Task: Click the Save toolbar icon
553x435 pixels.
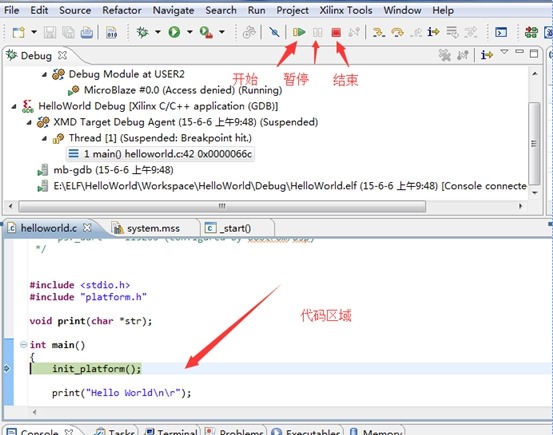Action: (x=50, y=32)
